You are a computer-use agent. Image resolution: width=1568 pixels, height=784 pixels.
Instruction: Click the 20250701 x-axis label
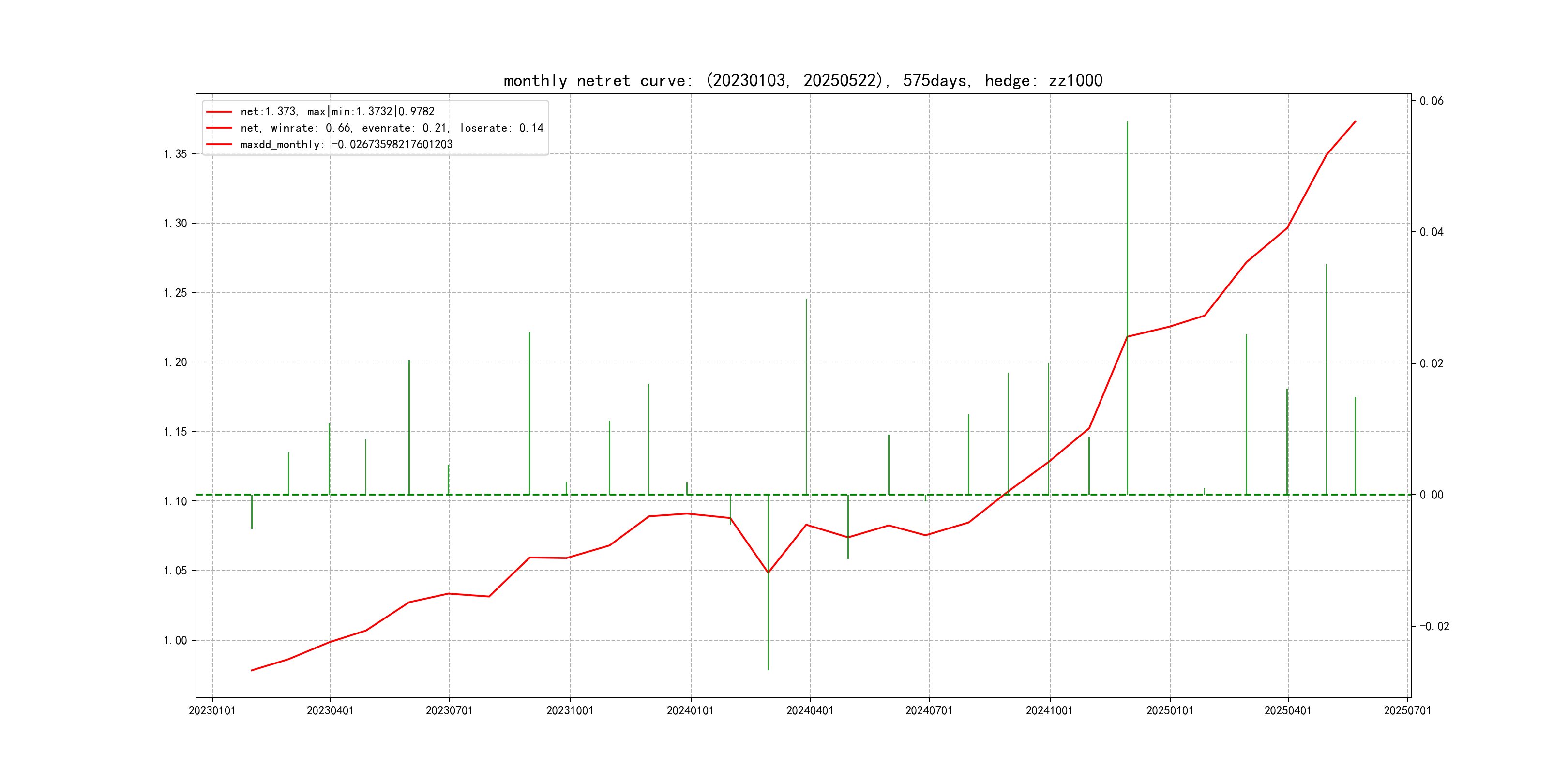pyautogui.click(x=1407, y=710)
